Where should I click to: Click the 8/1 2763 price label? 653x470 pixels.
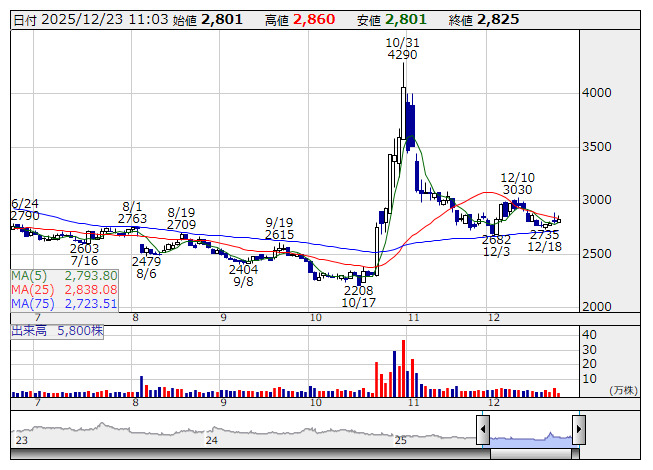click(132, 211)
